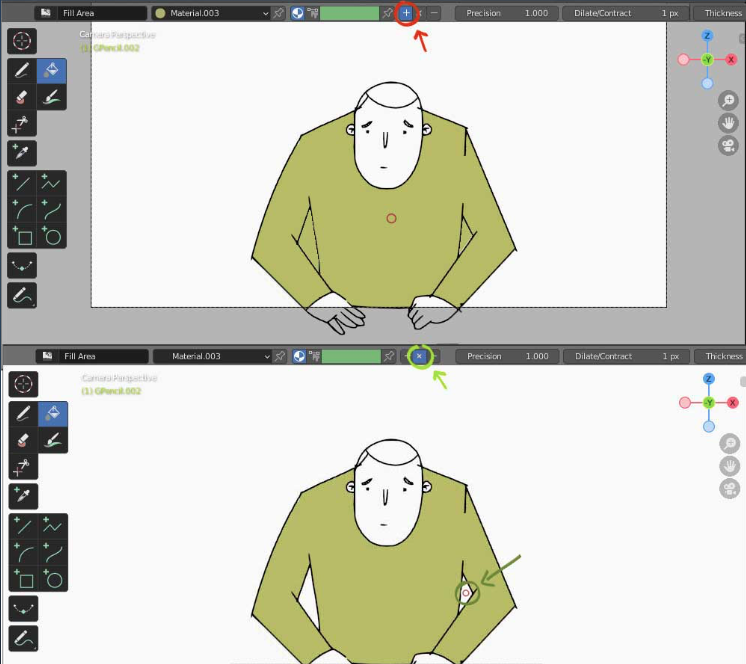Select the Tint tool in bottom viewport
746x664 pixels.
coord(53,440)
